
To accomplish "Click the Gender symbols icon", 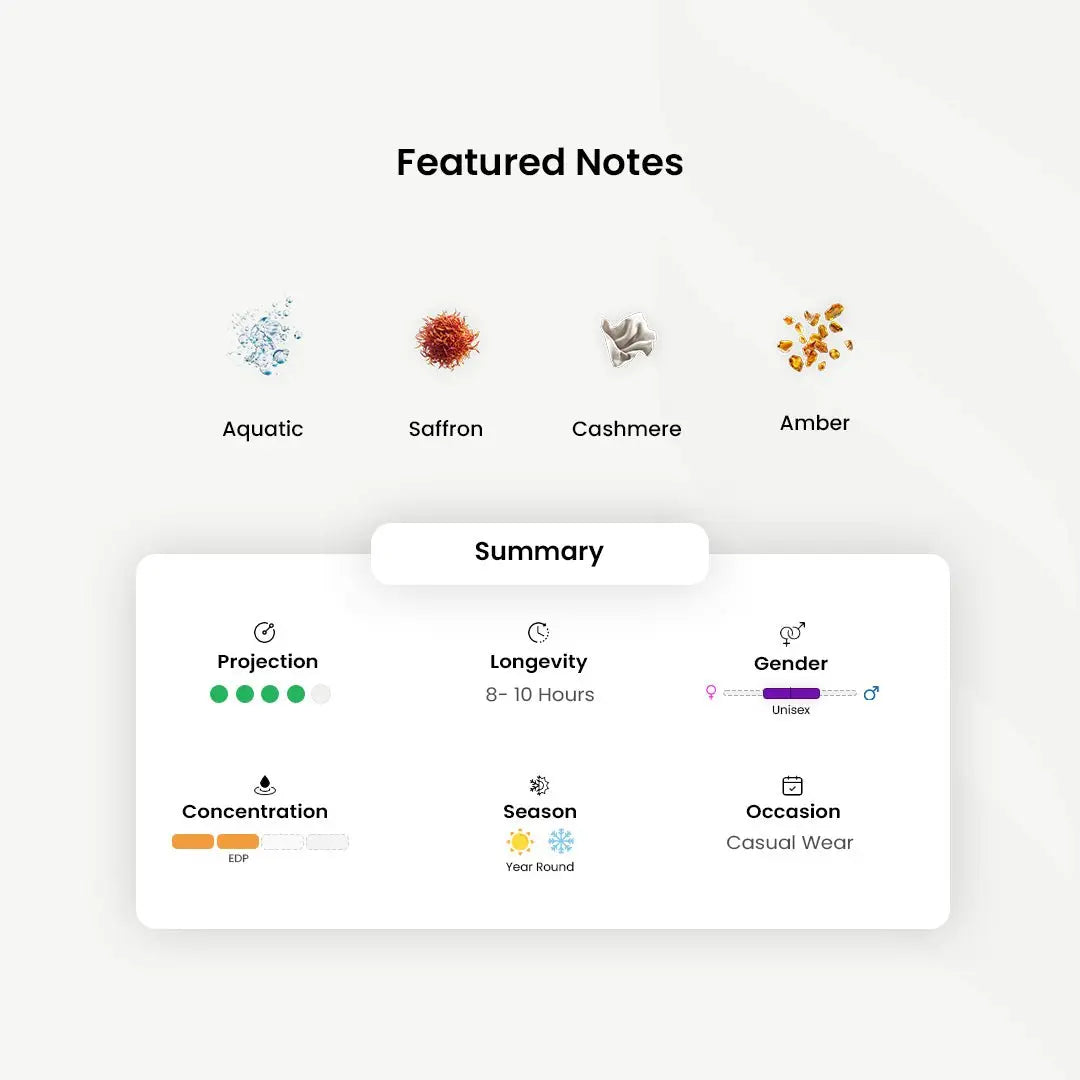I will click(x=792, y=633).
